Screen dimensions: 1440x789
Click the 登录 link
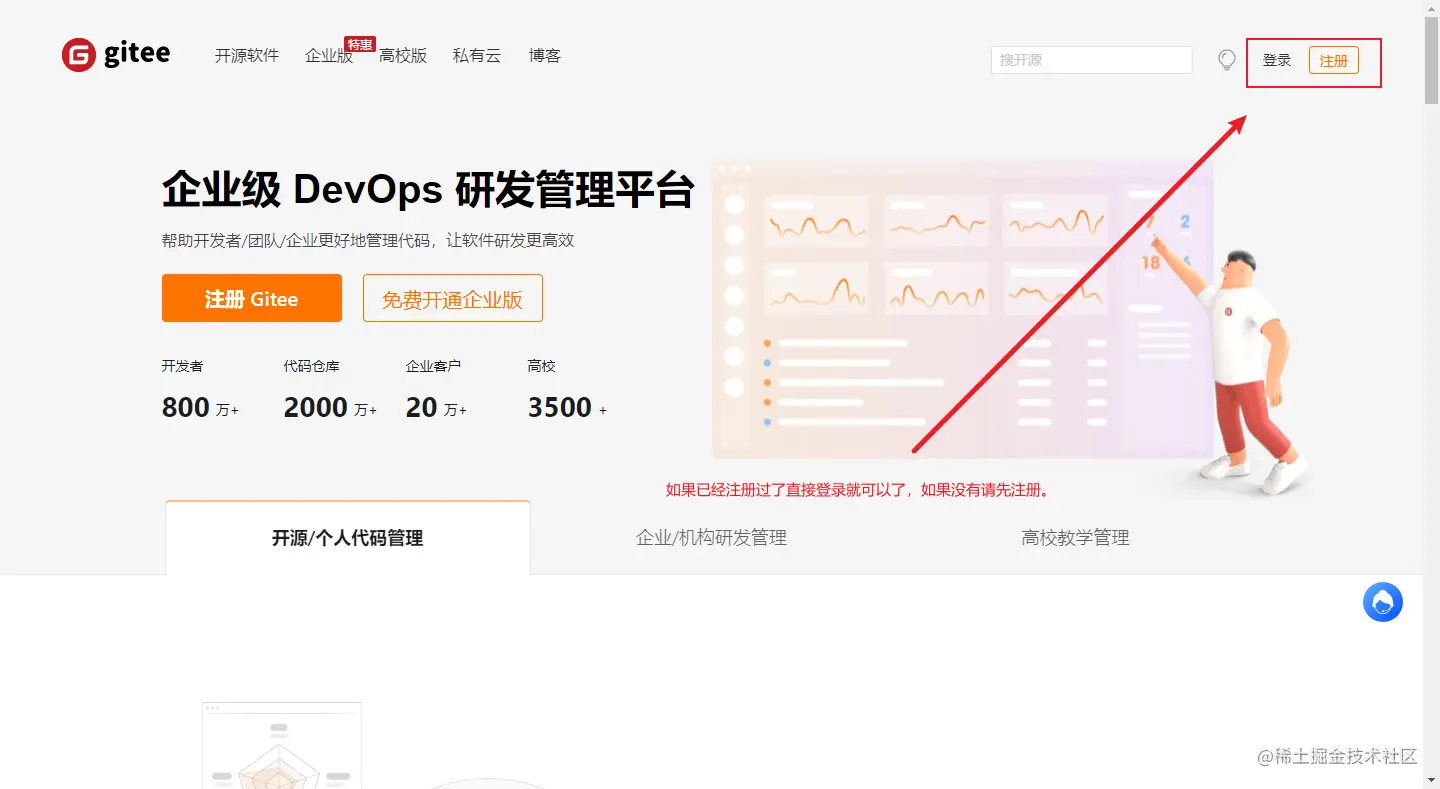tap(1277, 60)
